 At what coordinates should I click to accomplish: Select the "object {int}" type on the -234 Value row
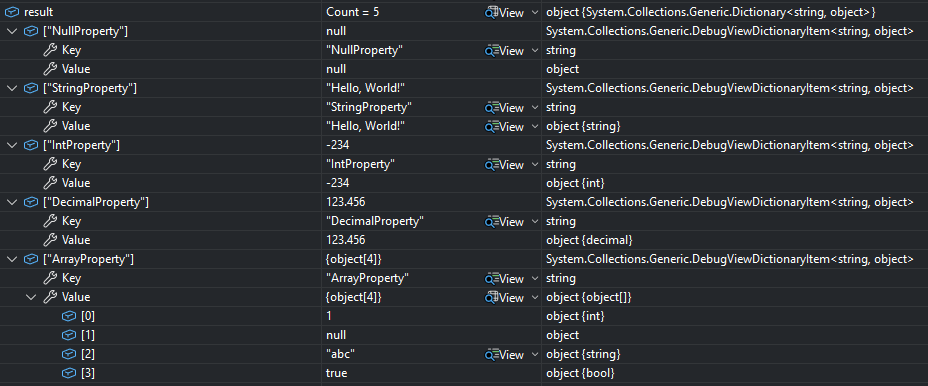[575, 183]
